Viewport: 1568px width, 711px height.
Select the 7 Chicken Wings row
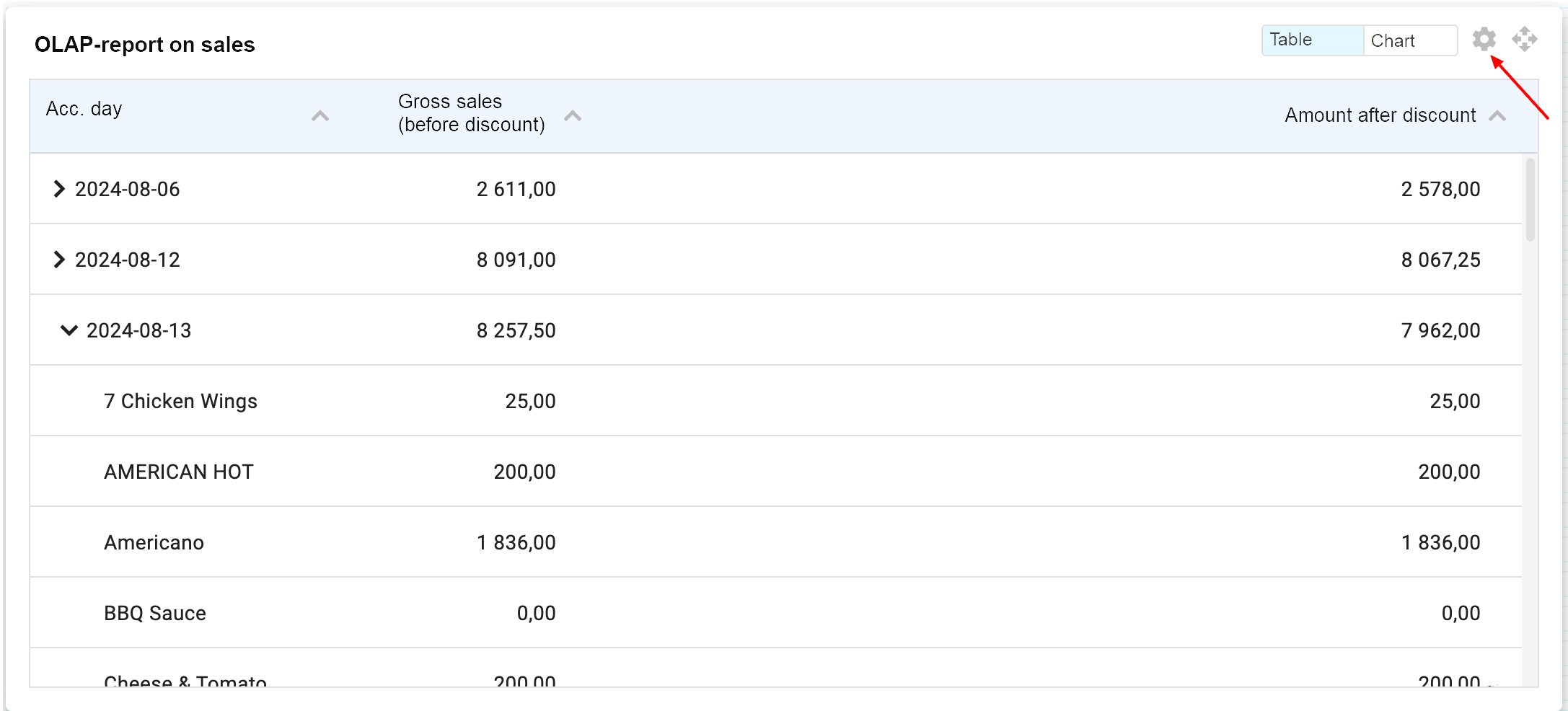pos(180,401)
